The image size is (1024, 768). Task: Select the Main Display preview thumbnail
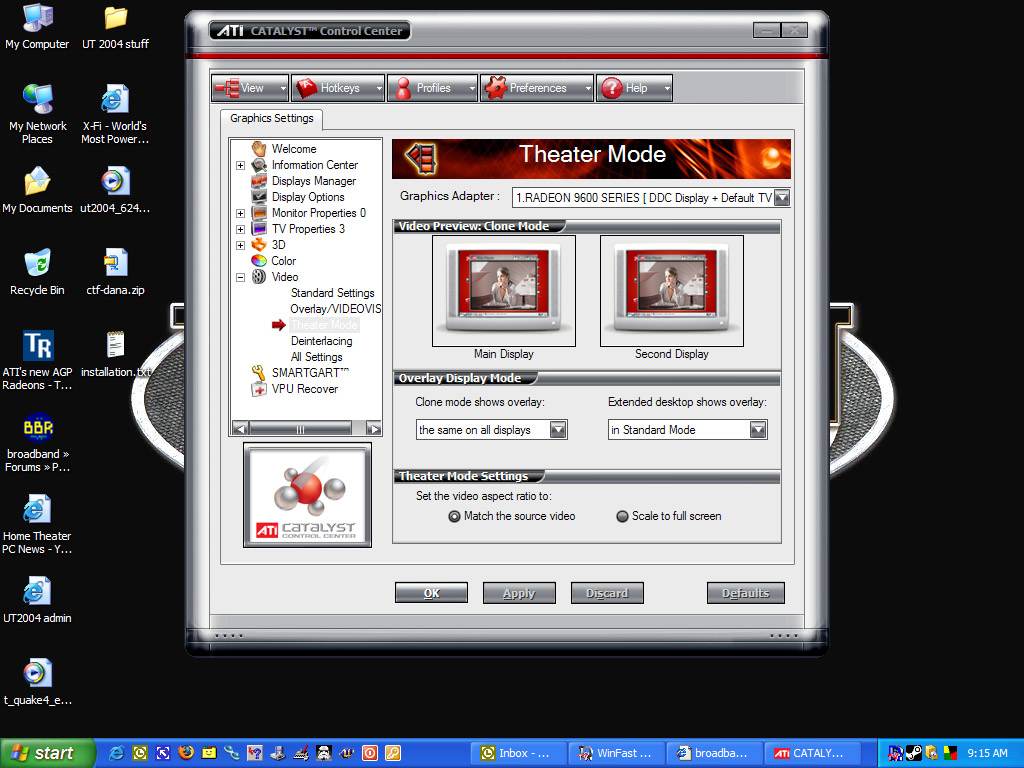504,291
